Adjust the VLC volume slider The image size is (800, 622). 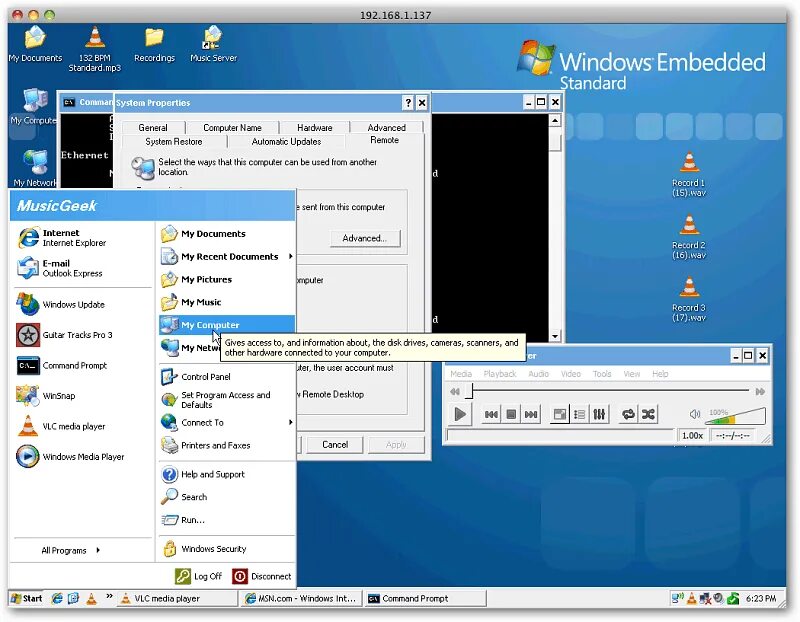735,416
